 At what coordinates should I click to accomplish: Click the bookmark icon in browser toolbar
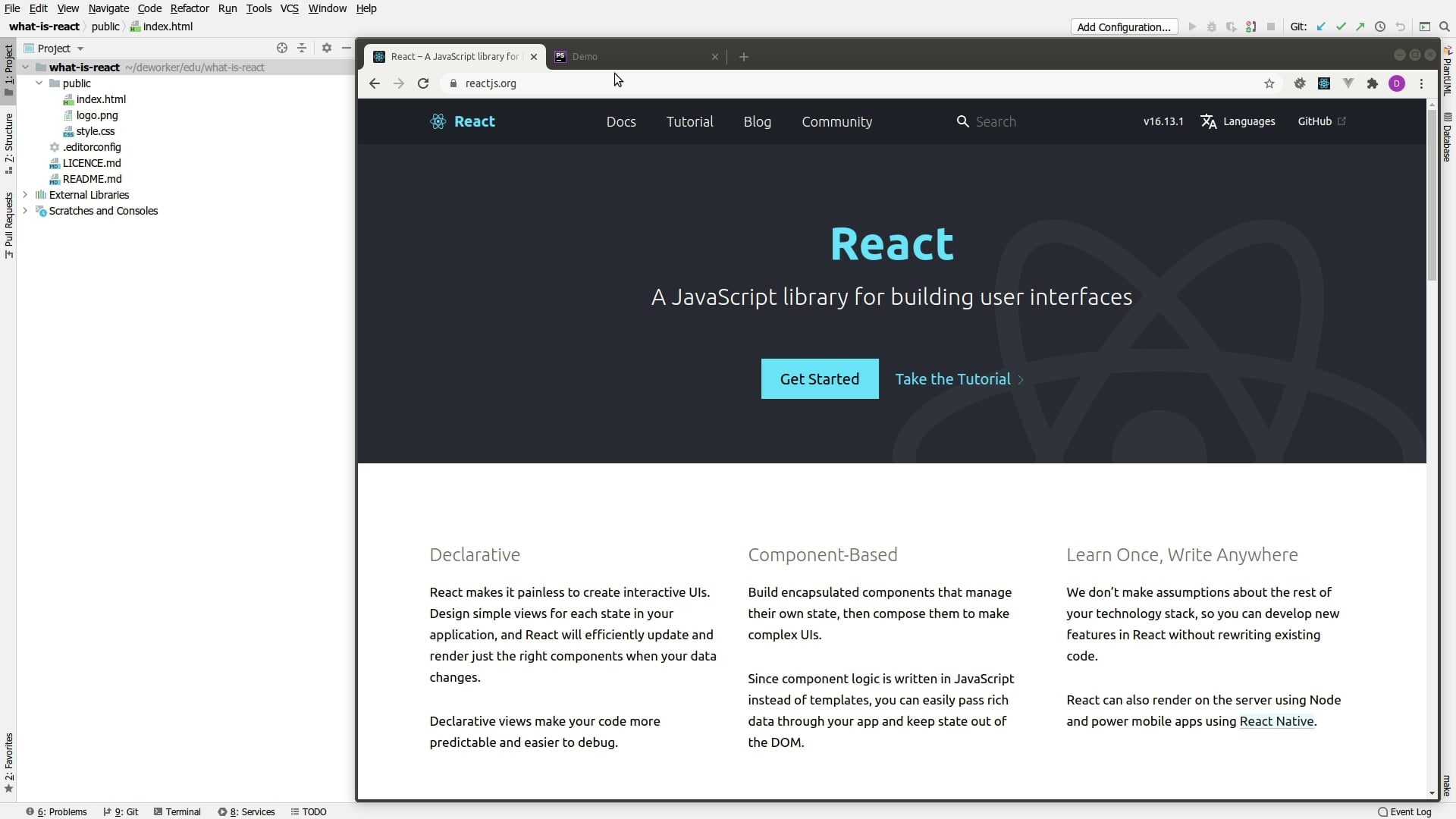1270,83
